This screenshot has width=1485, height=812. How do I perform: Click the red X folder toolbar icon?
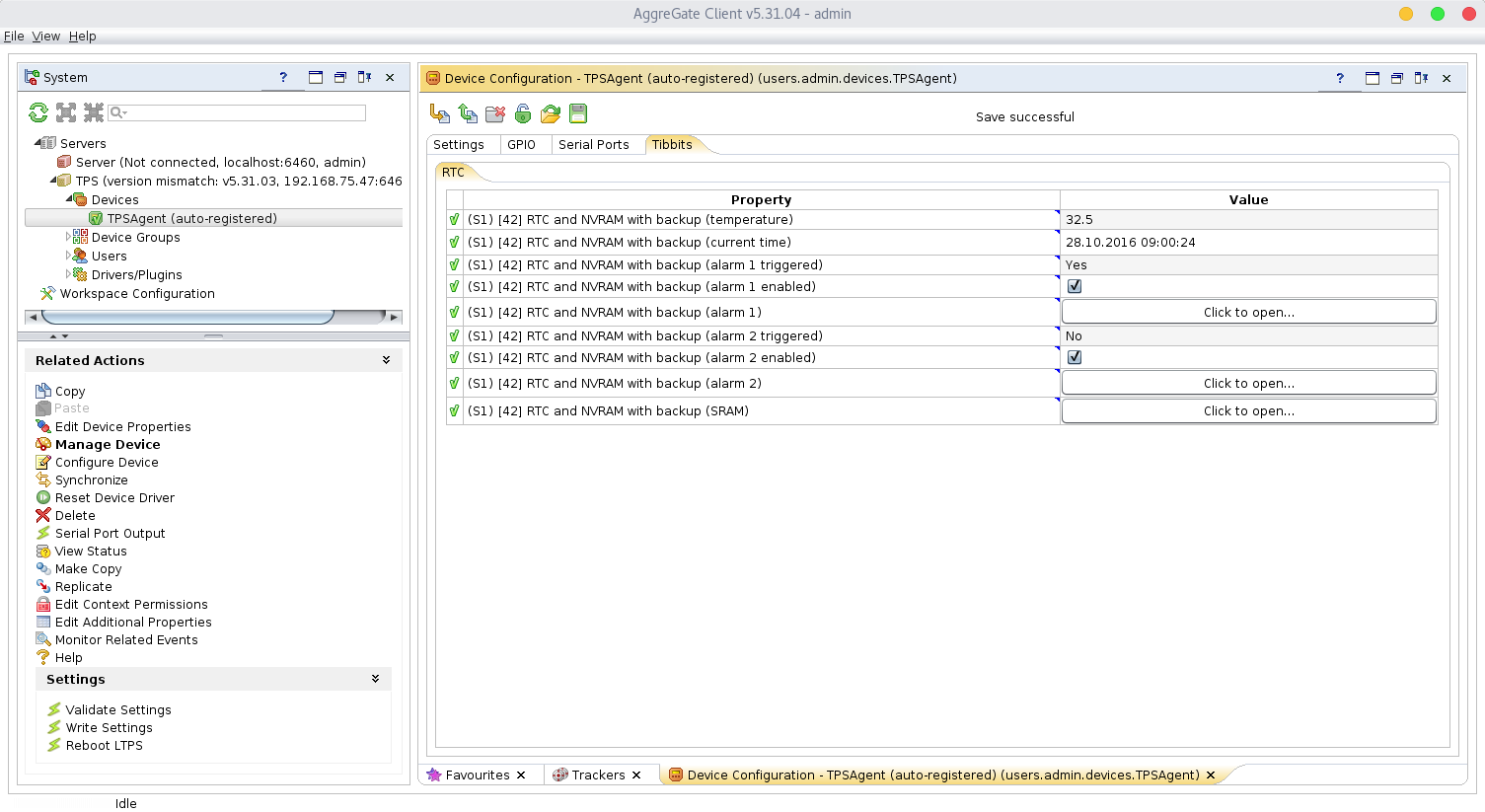pos(495,113)
